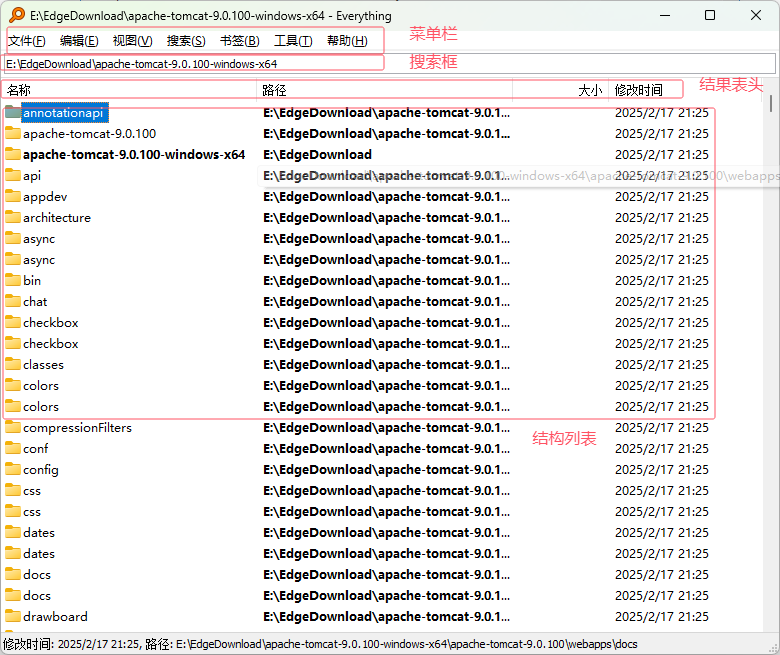
Task: Select the apache-tomcat-9.0.100-windows-x64 folder entry
Action: coord(134,155)
